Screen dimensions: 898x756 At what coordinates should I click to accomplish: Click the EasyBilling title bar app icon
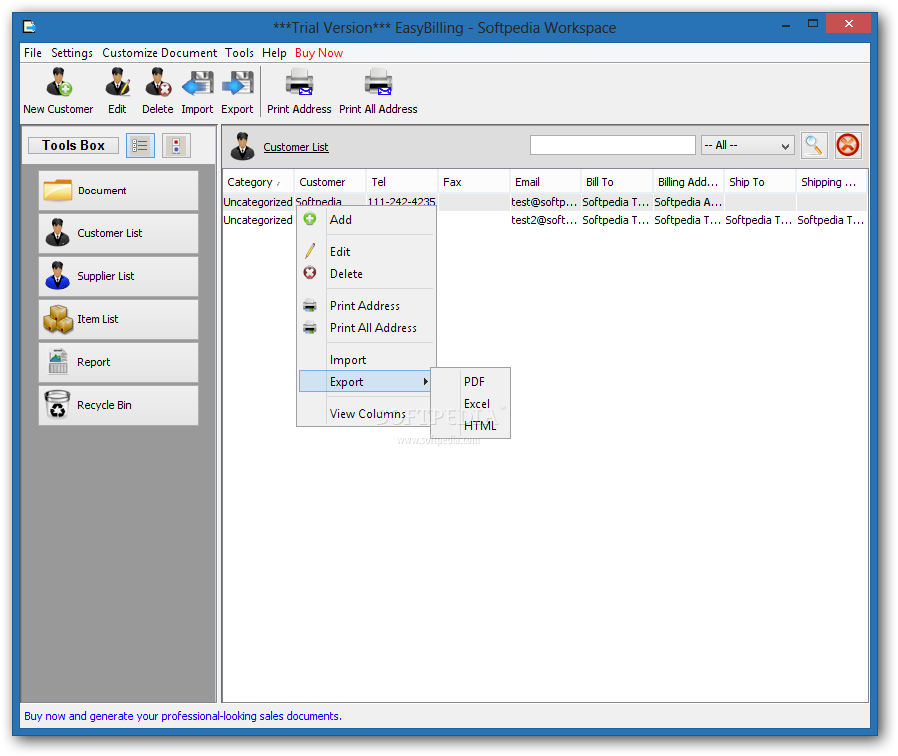(29, 27)
